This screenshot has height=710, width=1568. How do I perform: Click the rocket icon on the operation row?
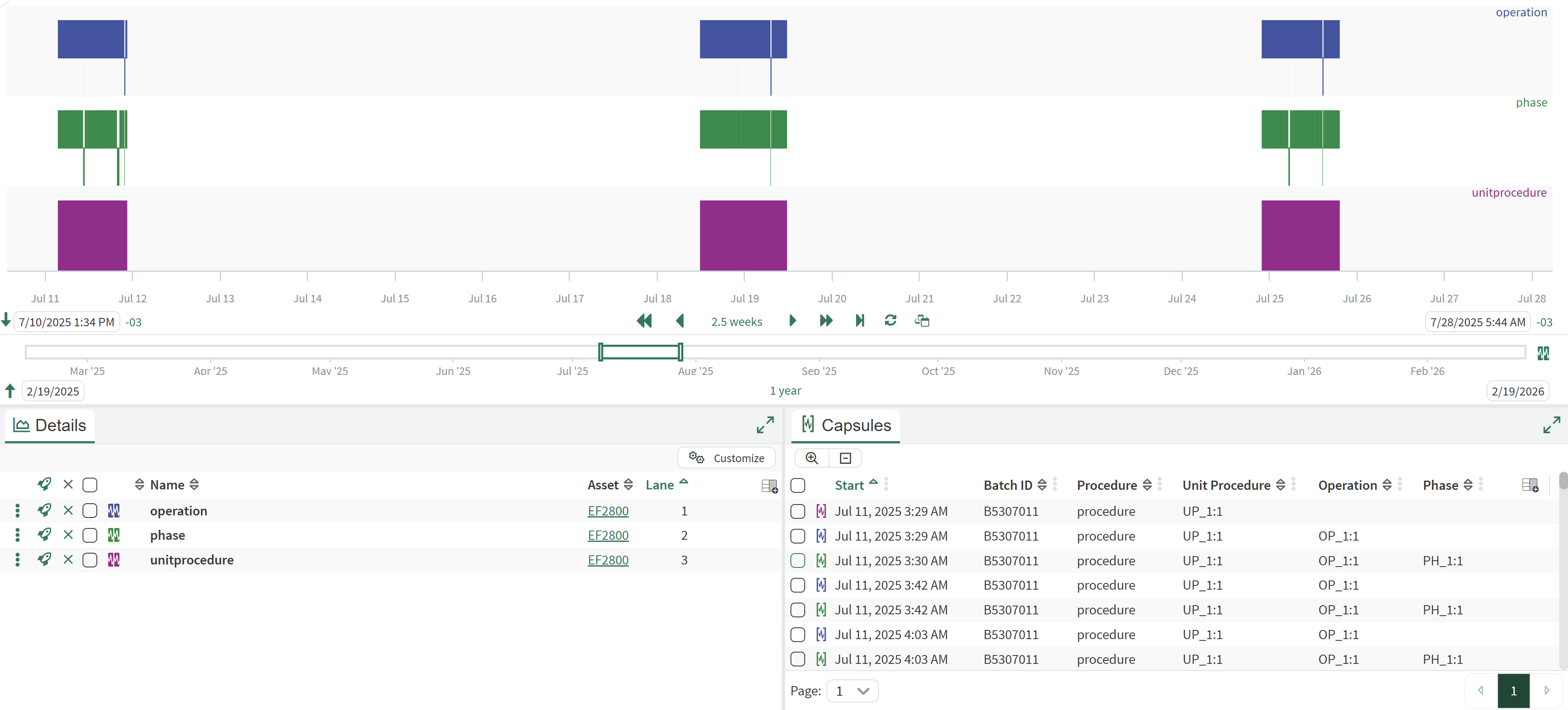44,510
